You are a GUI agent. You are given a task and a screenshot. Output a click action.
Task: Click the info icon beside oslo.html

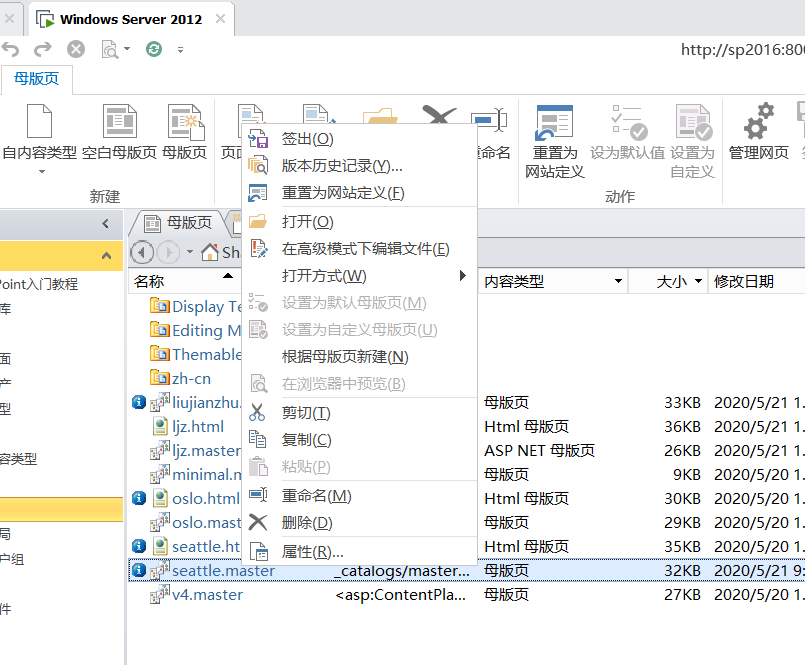click(x=139, y=498)
